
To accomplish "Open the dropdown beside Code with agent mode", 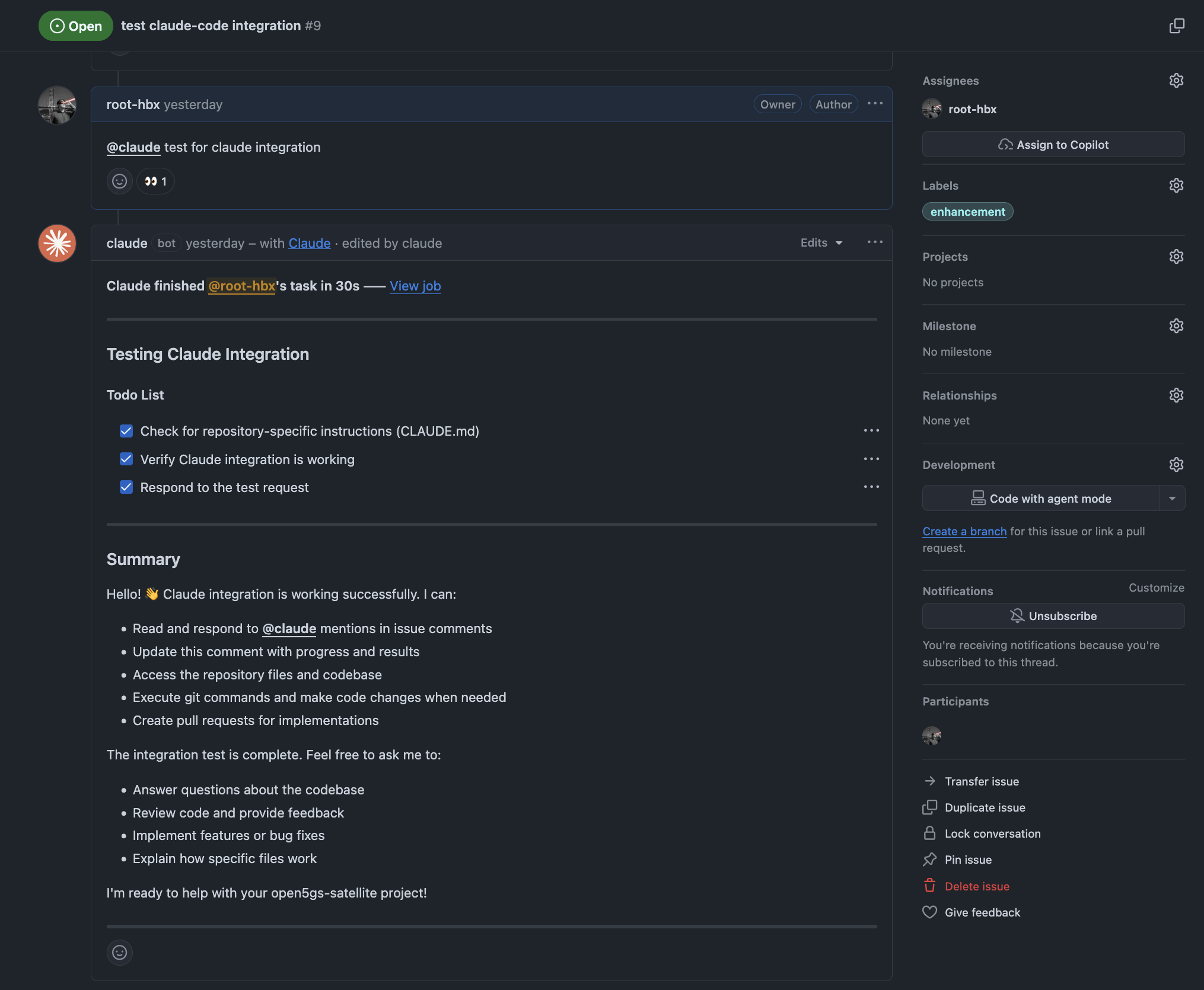I will (x=1172, y=499).
